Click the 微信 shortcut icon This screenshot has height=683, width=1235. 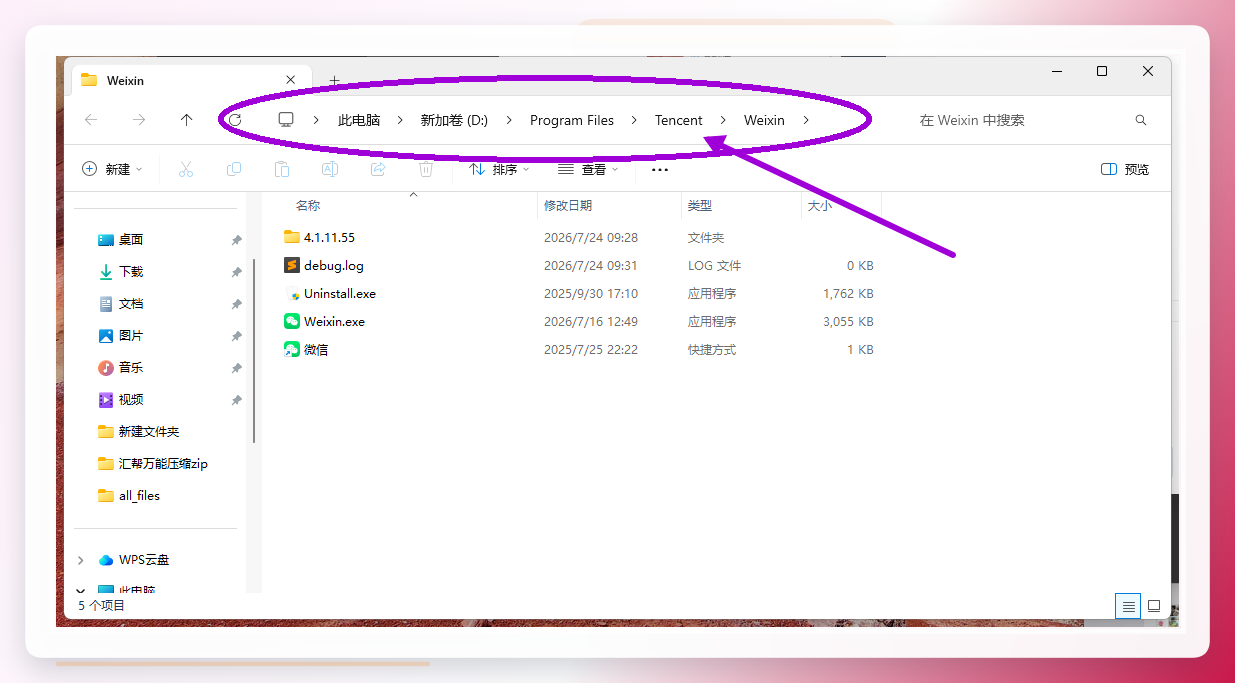[x=292, y=350]
